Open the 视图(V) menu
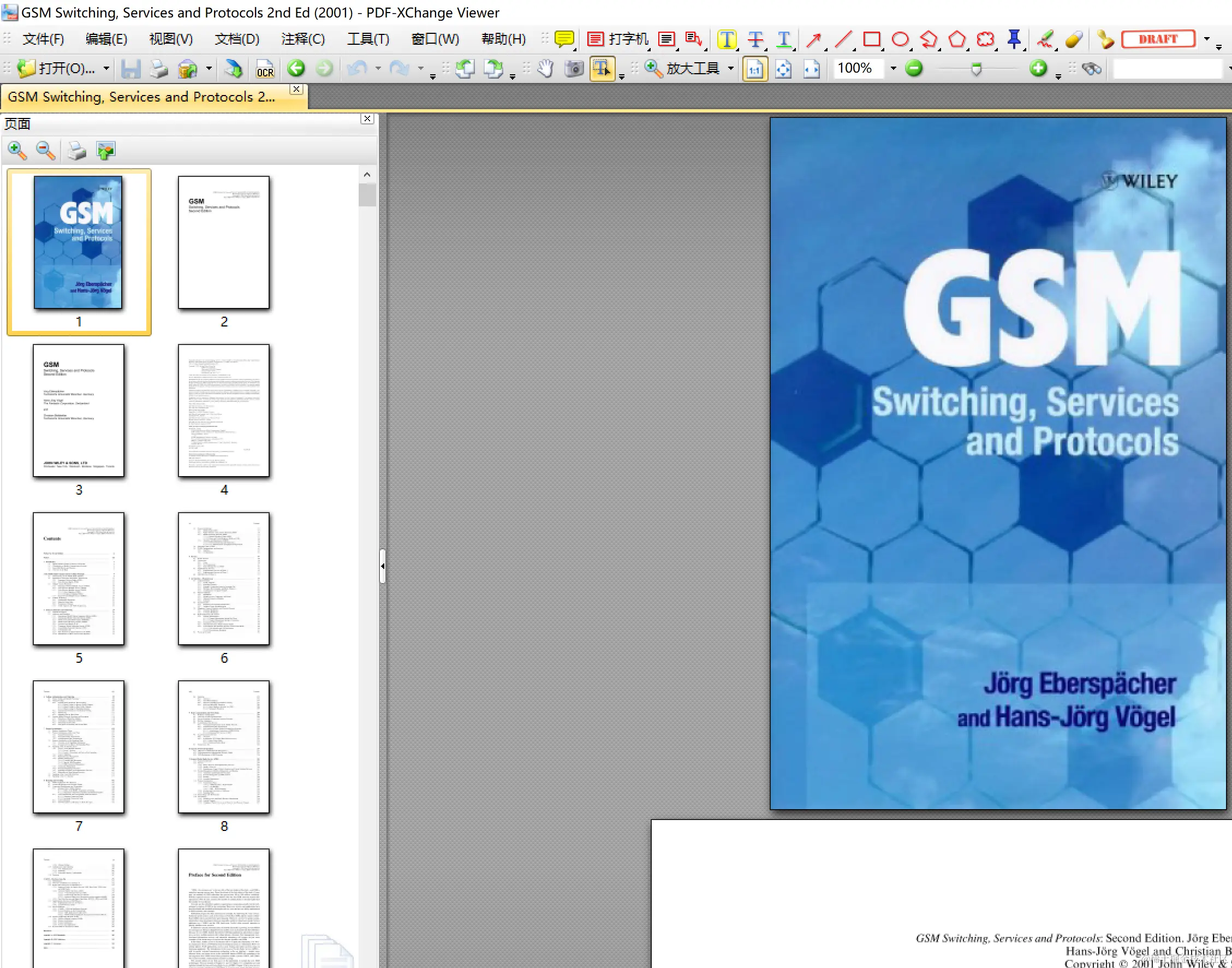 (170, 39)
